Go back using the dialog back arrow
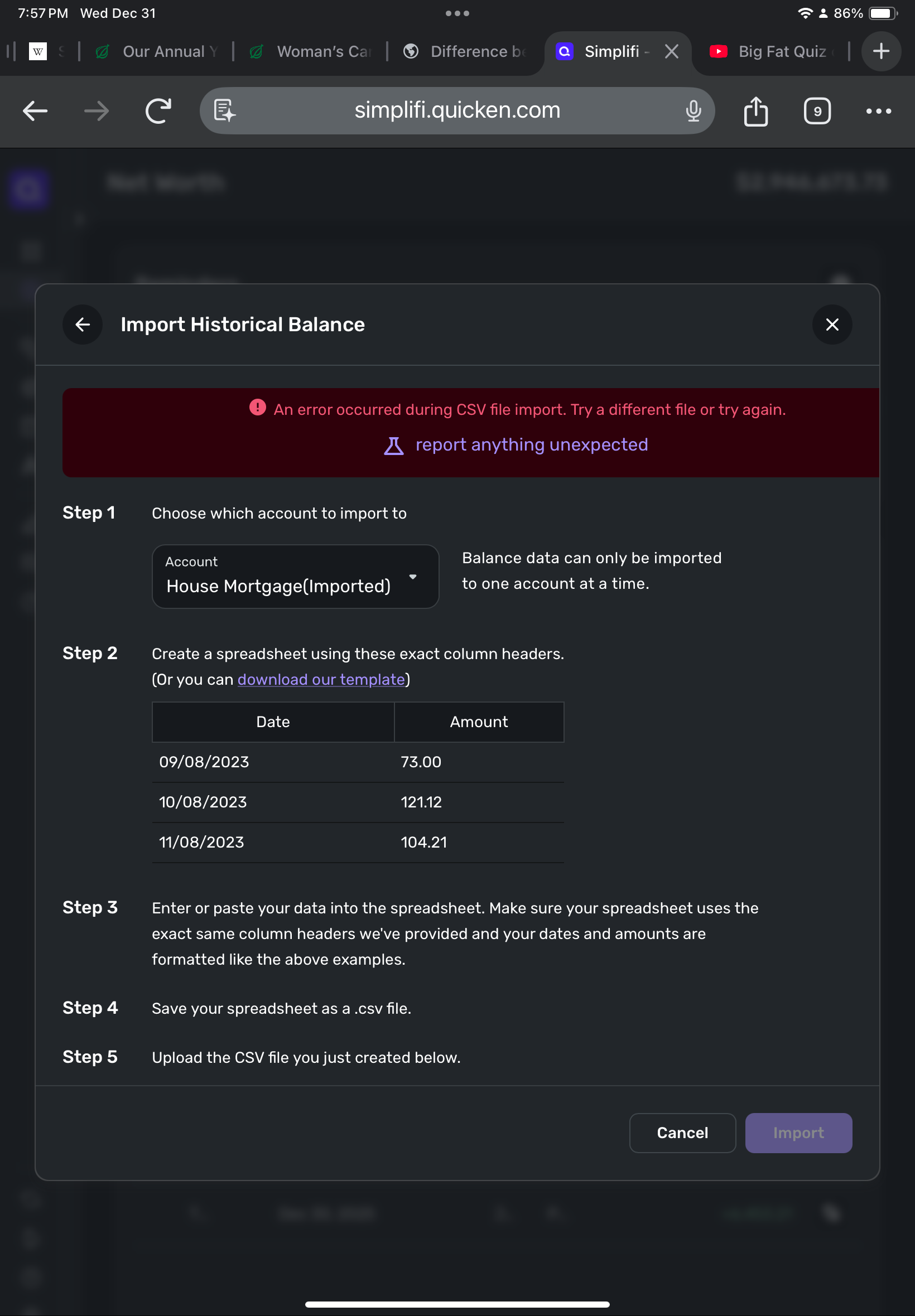Screen dimensions: 915x1316 pyautogui.click(x=83, y=325)
